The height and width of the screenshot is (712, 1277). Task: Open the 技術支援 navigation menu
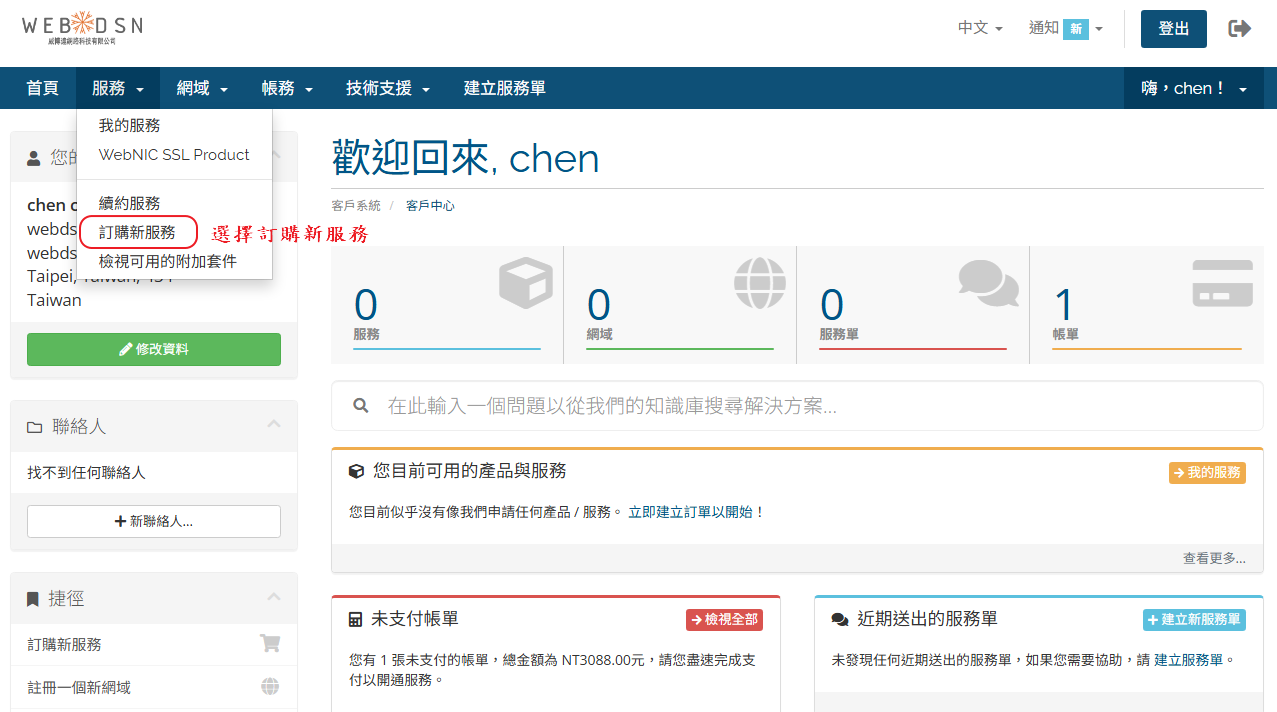tap(388, 88)
